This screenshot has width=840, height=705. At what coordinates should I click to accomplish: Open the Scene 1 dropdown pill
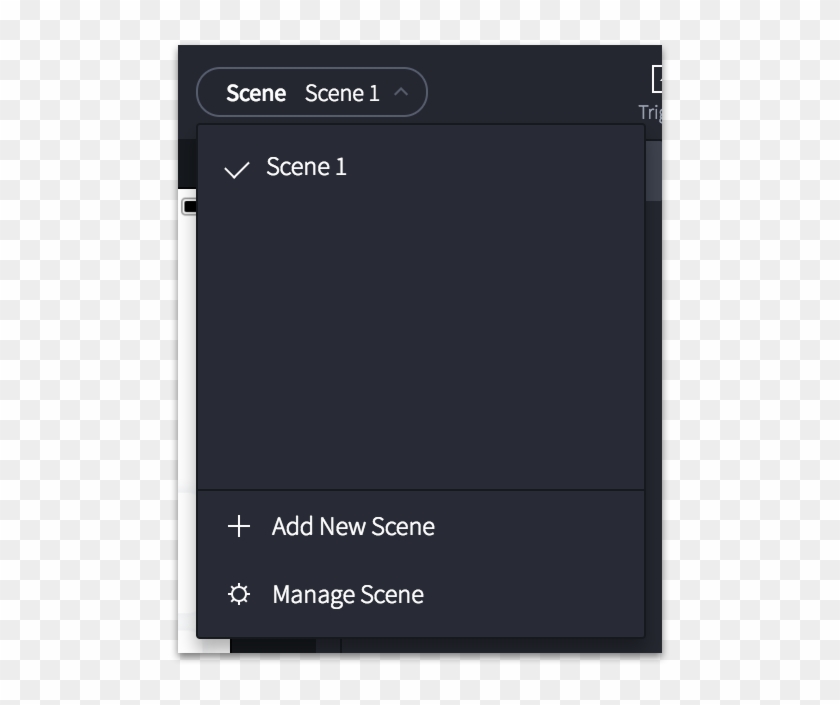pos(312,92)
